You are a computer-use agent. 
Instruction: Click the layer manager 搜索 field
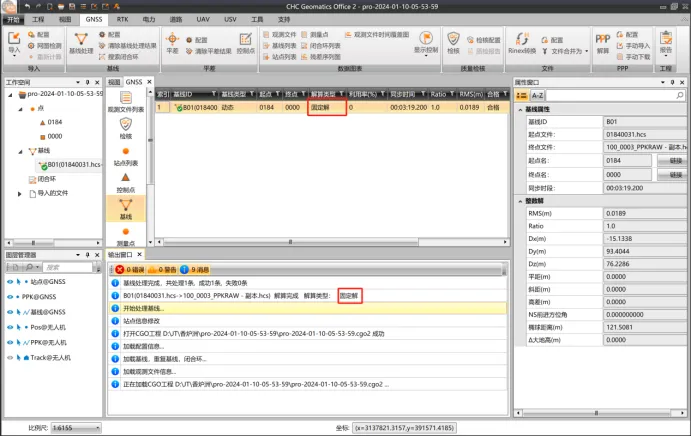tap(68, 267)
